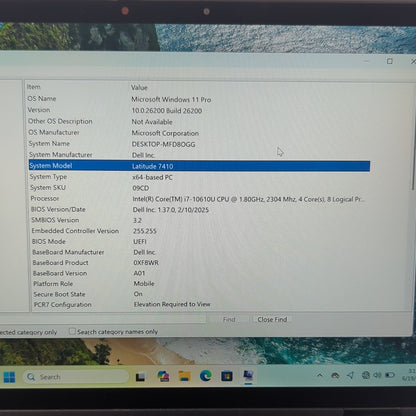Enable Search category names only checkbox

[x=72, y=331]
